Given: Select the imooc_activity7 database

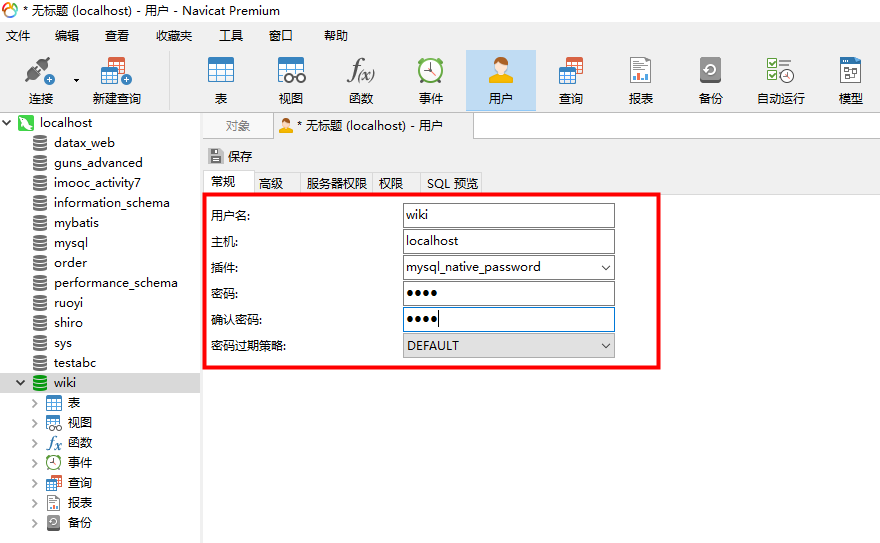Looking at the screenshot, I should point(97,183).
